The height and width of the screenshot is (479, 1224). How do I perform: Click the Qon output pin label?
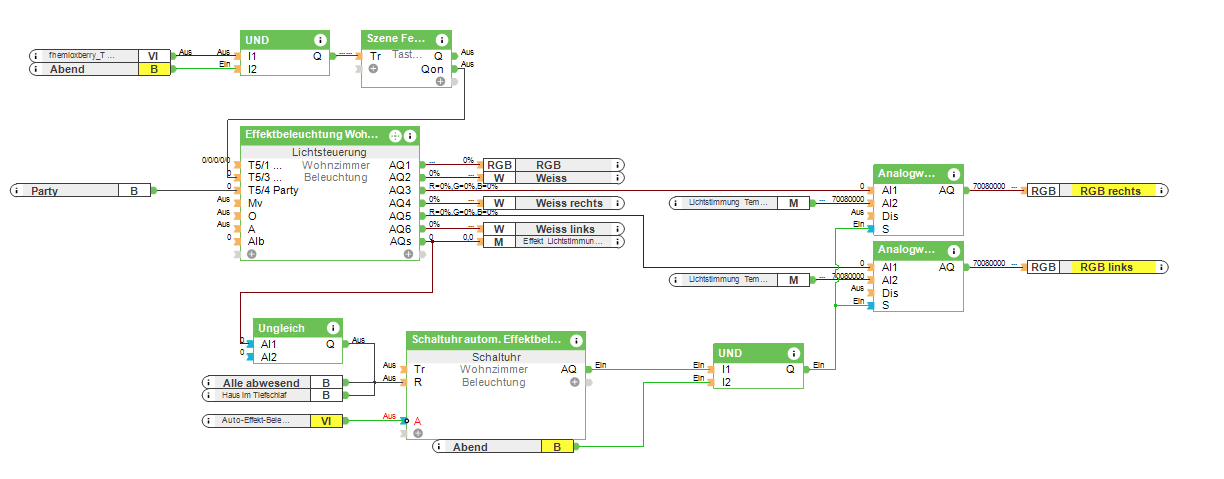(433, 69)
